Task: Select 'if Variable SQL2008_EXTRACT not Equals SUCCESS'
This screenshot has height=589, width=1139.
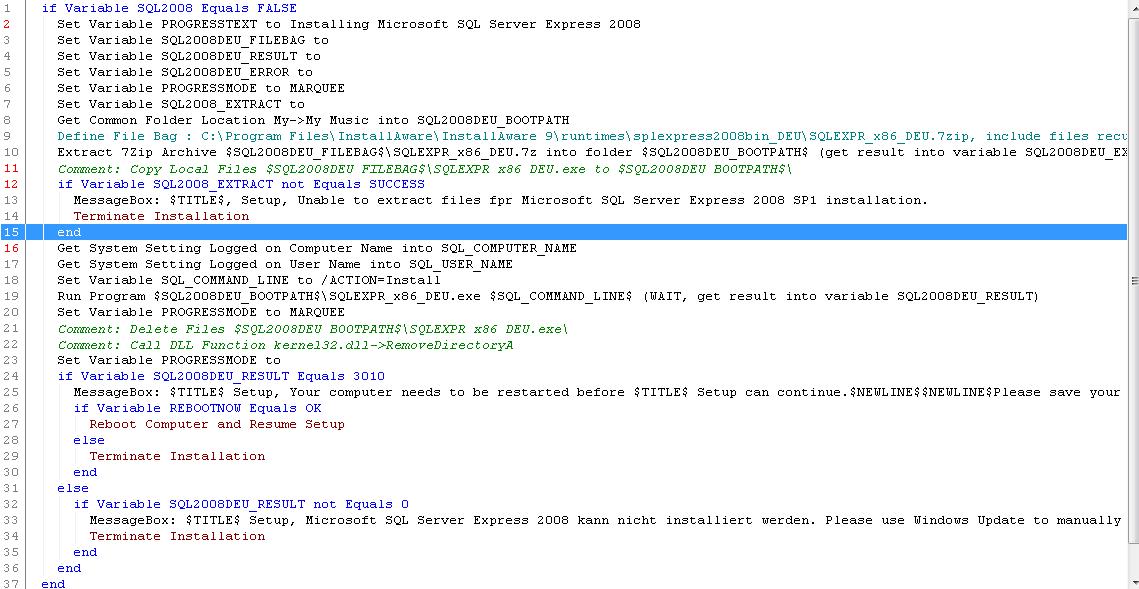Action: click(x=241, y=184)
